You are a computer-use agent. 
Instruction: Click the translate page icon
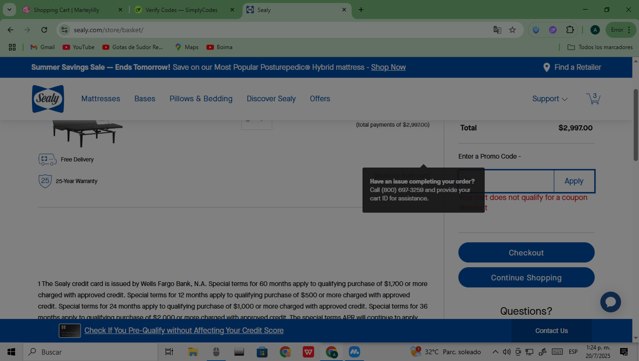[497, 30]
